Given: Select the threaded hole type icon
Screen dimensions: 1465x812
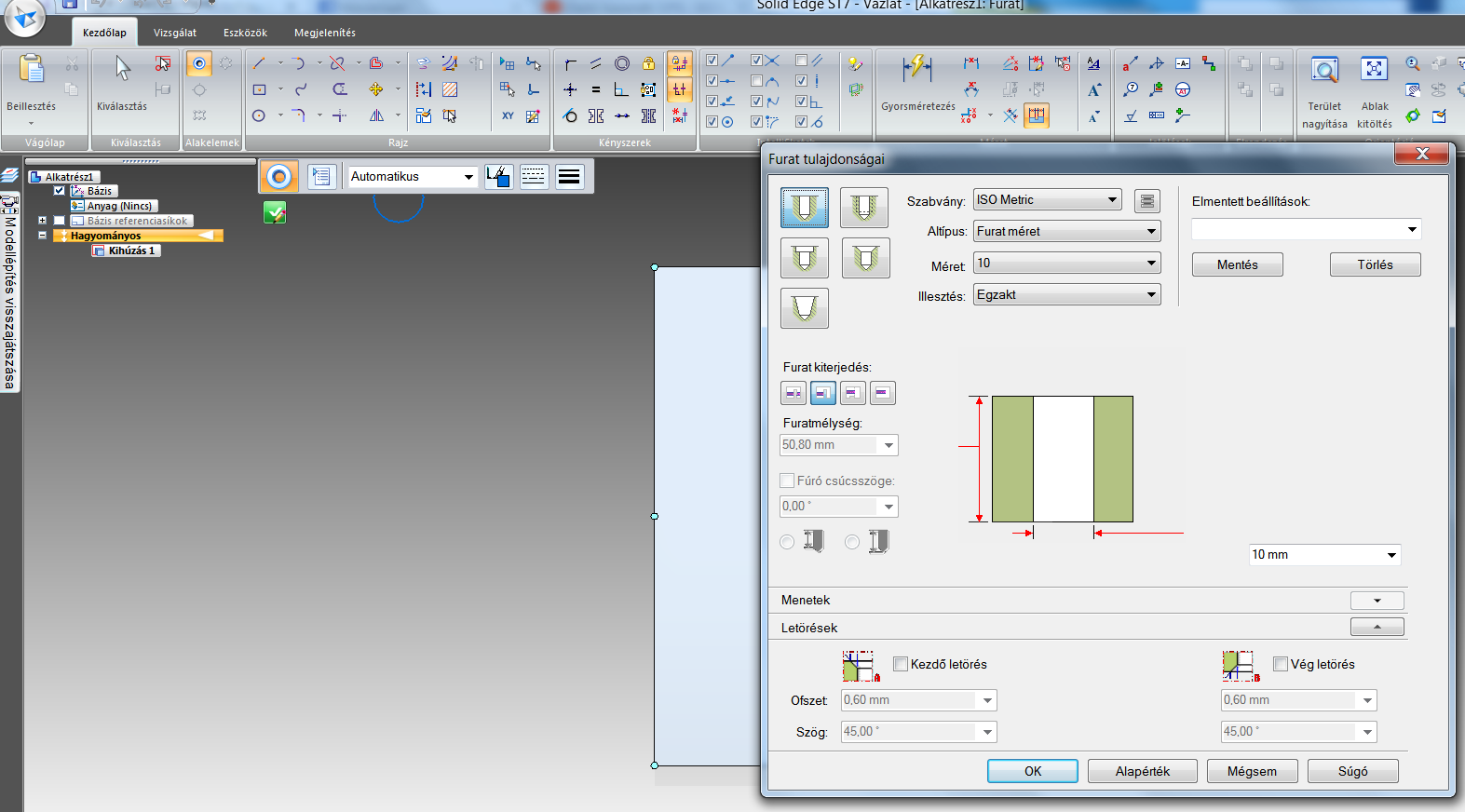Looking at the screenshot, I should [864, 208].
